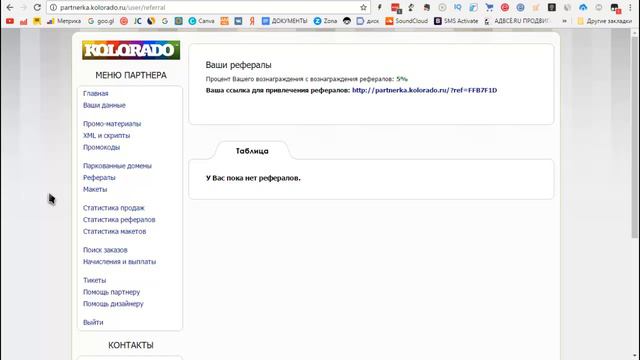640x360 pixels.
Task: Open Статистика рефералов link
Action: tap(119, 220)
